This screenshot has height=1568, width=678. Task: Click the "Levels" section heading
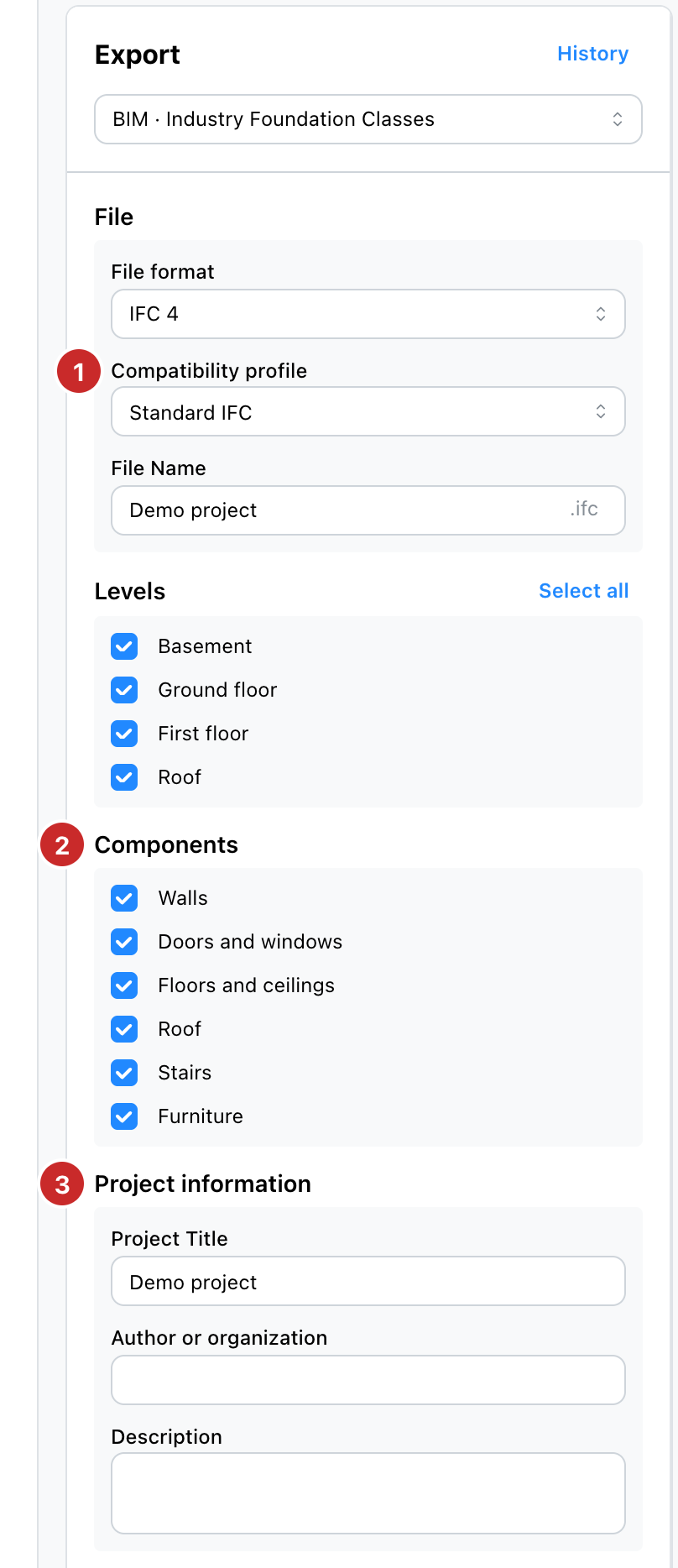click(130, 592)
